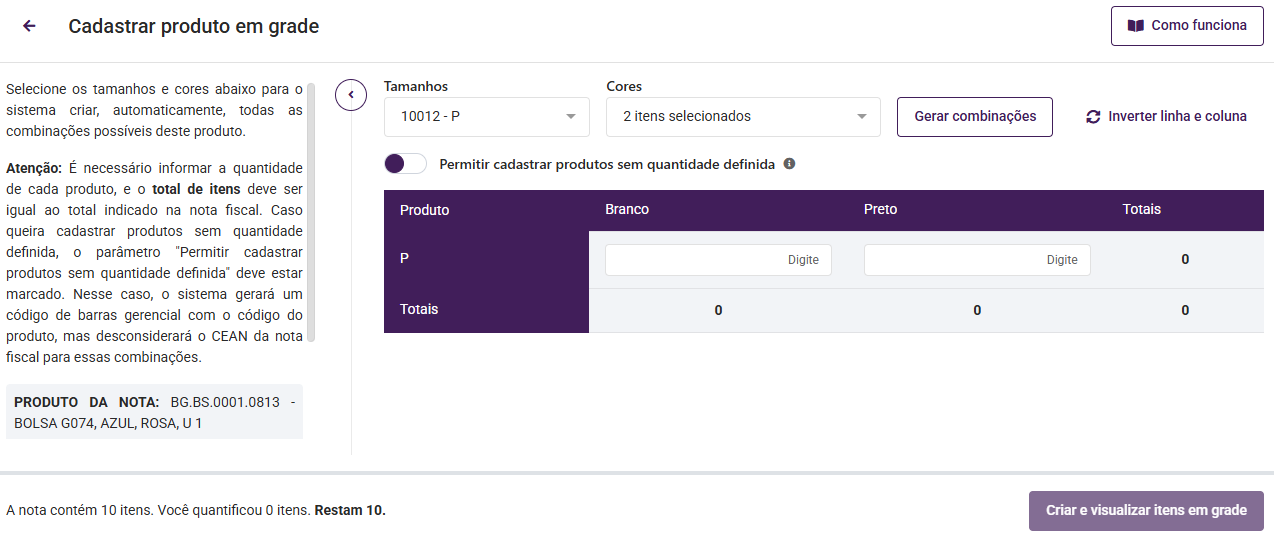
Task: Click the Branco quantity field for P
Action: [718, 260]
